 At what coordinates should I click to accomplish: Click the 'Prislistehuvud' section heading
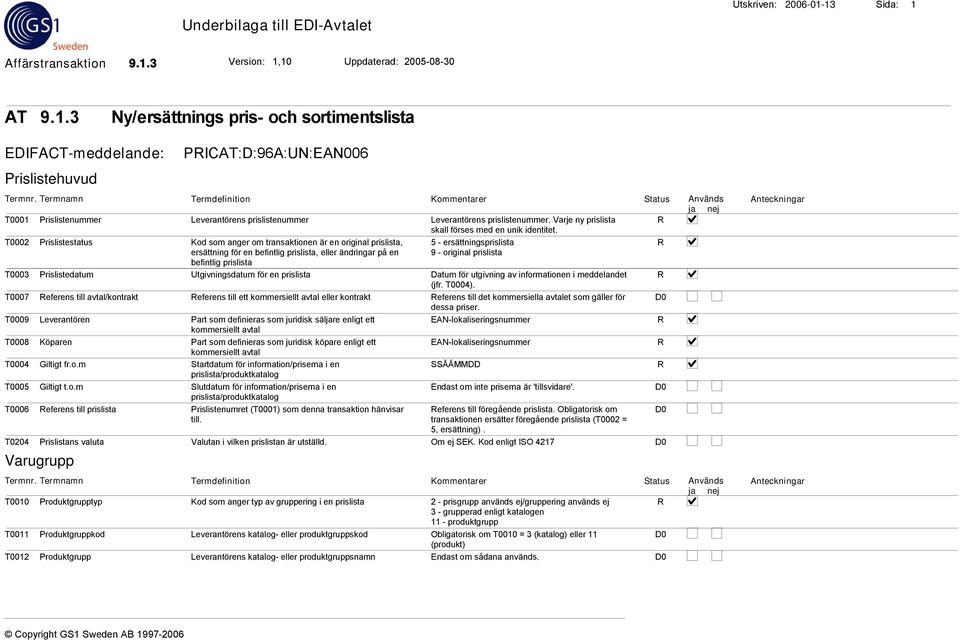coord(51,179)
